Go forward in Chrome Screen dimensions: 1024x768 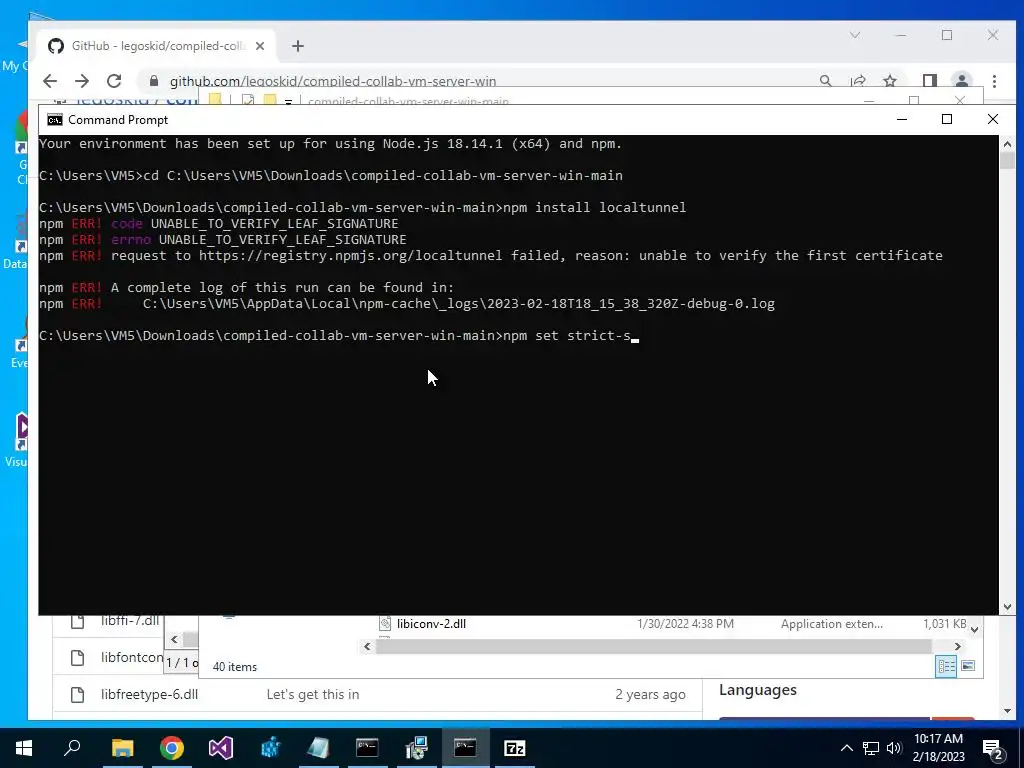tap(82, 81)
